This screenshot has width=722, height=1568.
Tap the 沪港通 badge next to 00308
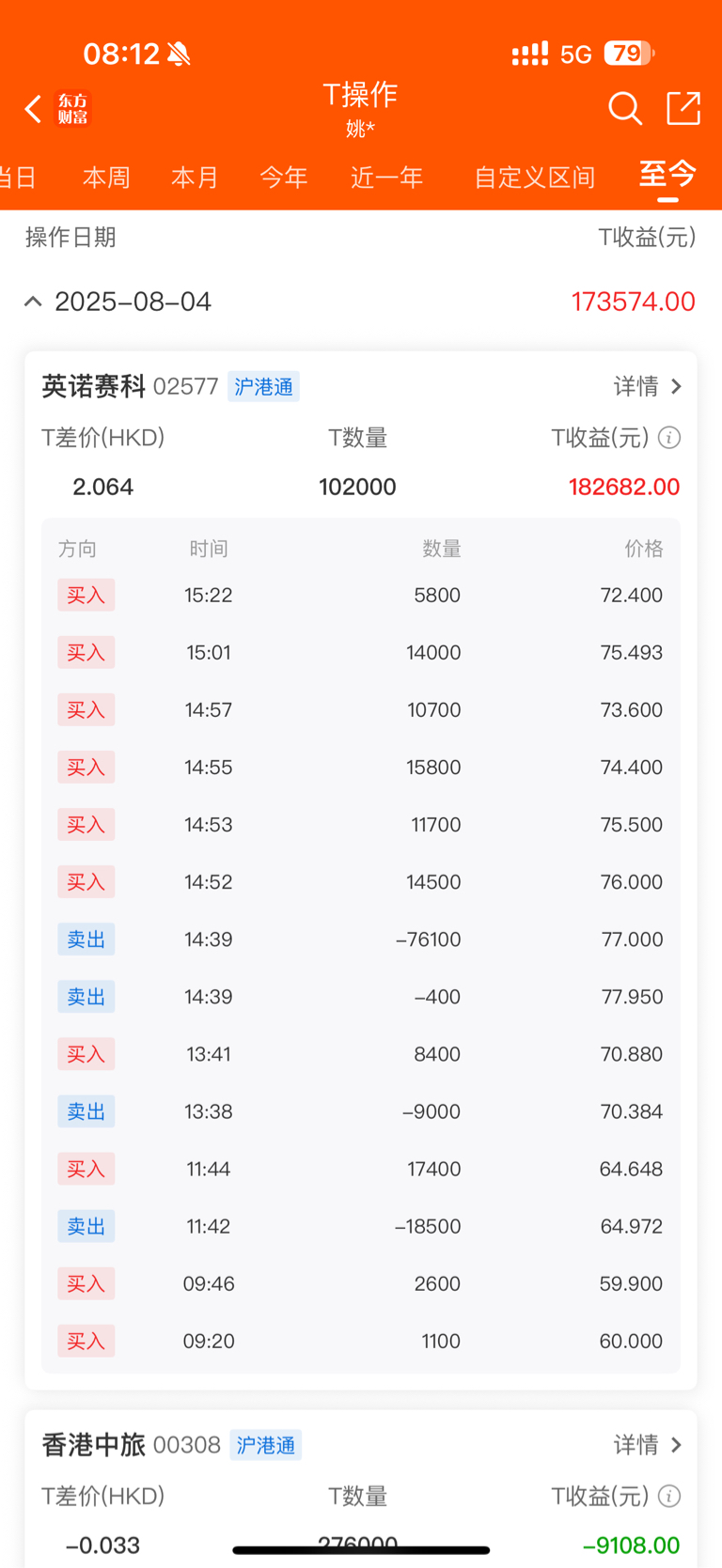265,1446
